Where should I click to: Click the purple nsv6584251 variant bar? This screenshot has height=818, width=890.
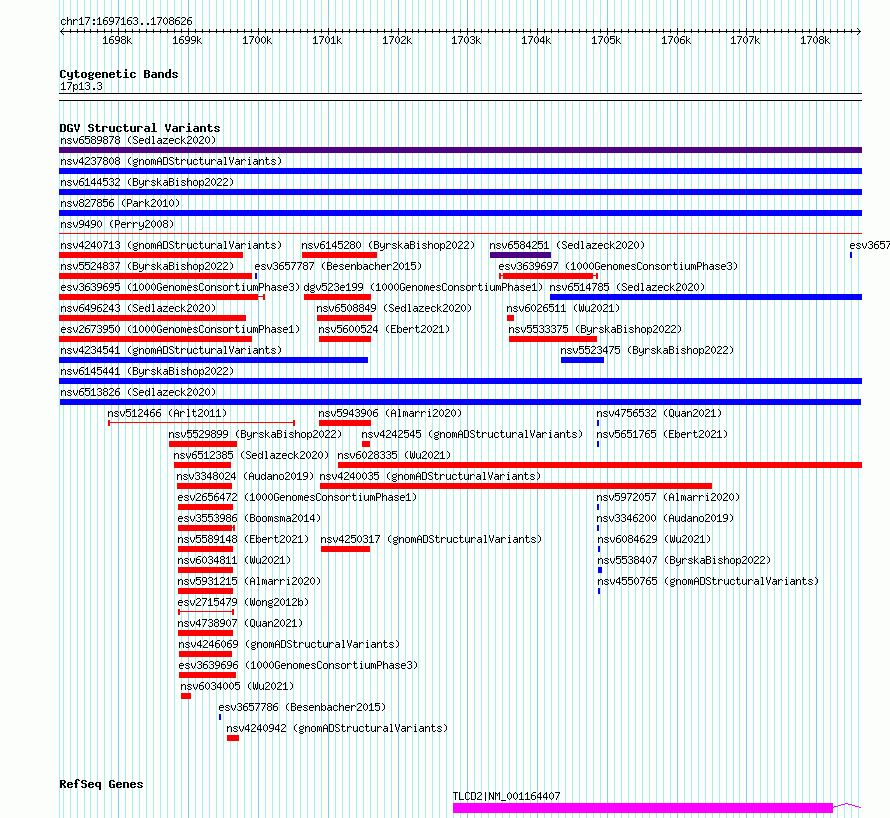click(520, 255)
